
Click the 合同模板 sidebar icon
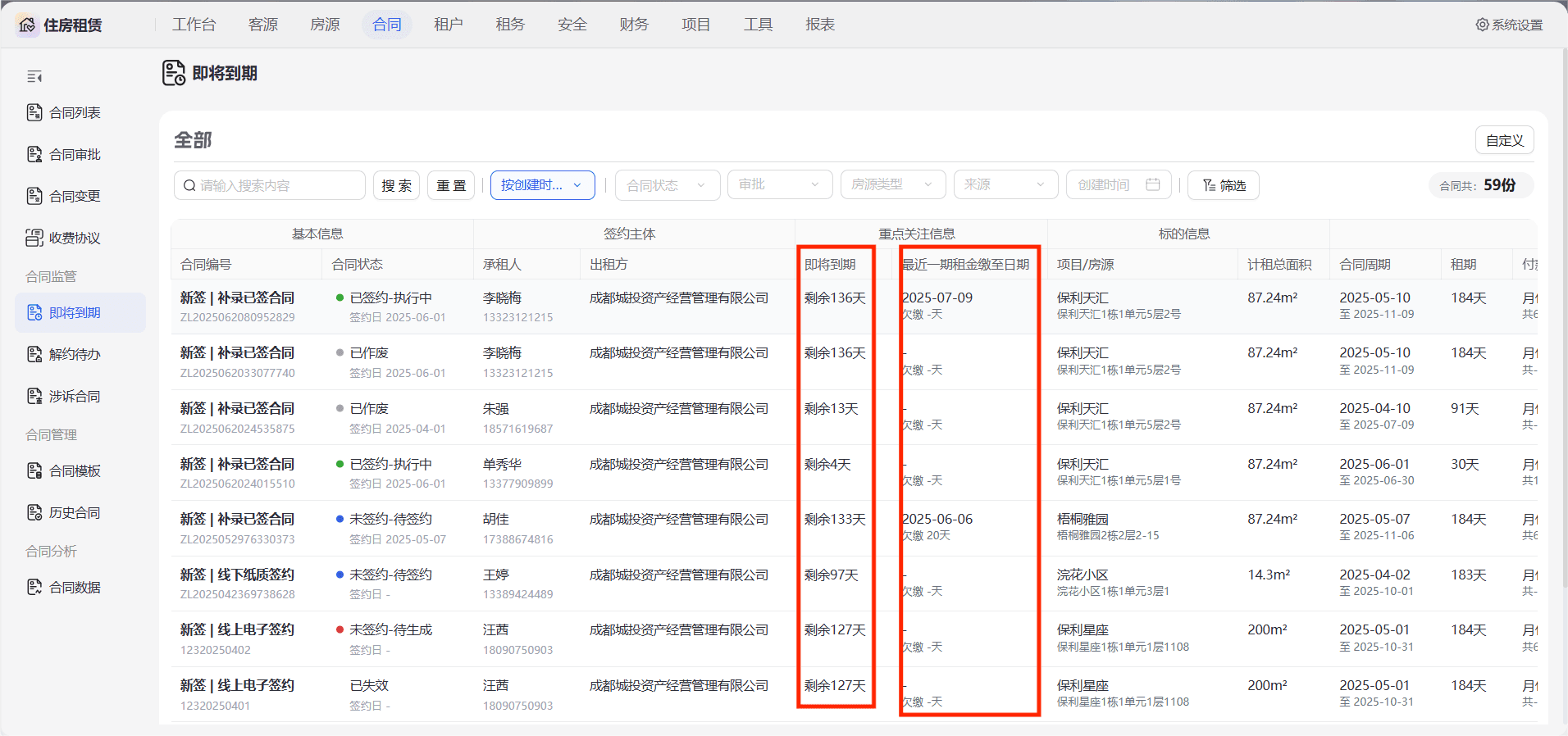click(x=34, y=470)
